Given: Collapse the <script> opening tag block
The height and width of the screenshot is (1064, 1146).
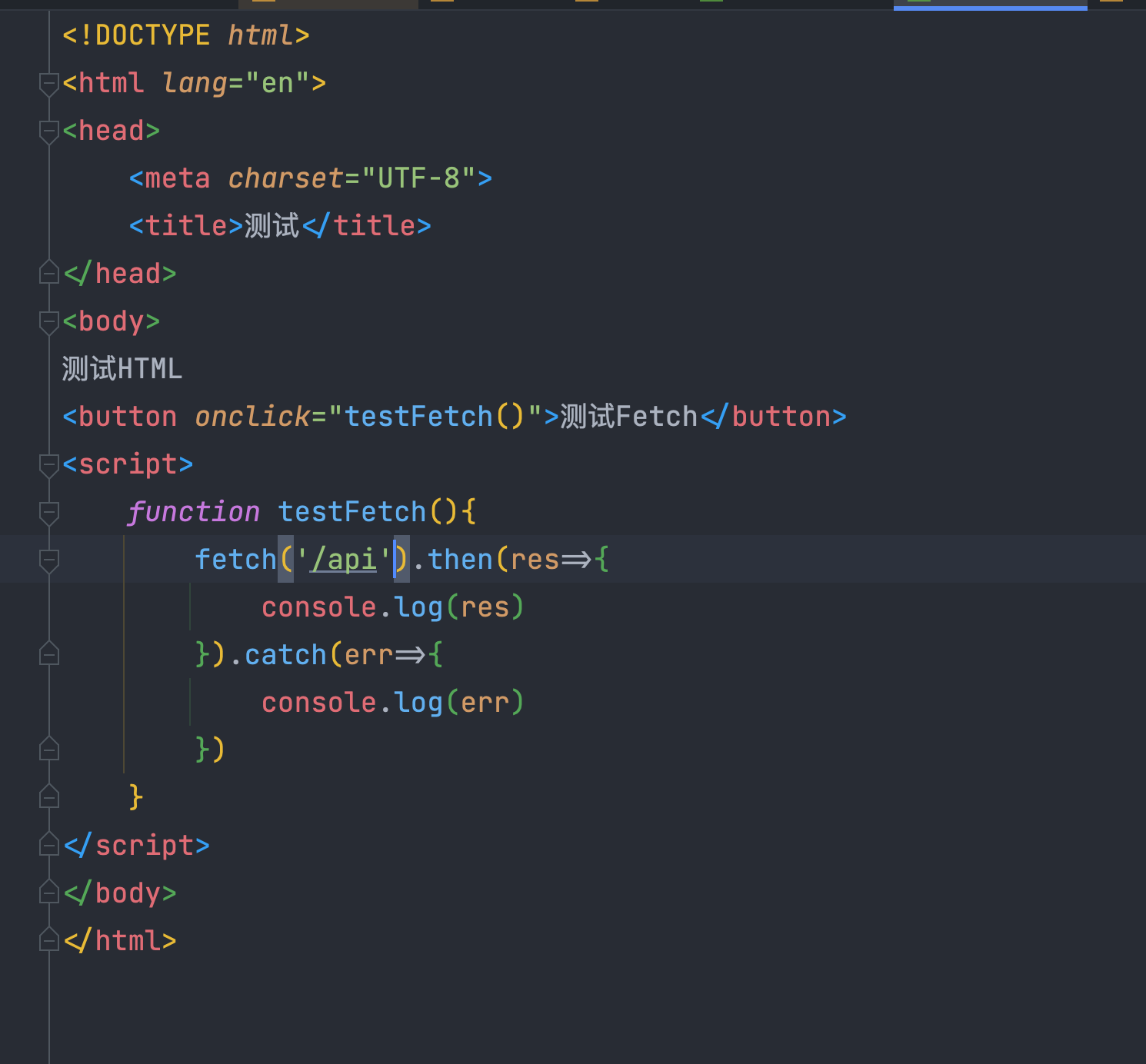Looking at the screenshot, I should click(x=49, y=464).
